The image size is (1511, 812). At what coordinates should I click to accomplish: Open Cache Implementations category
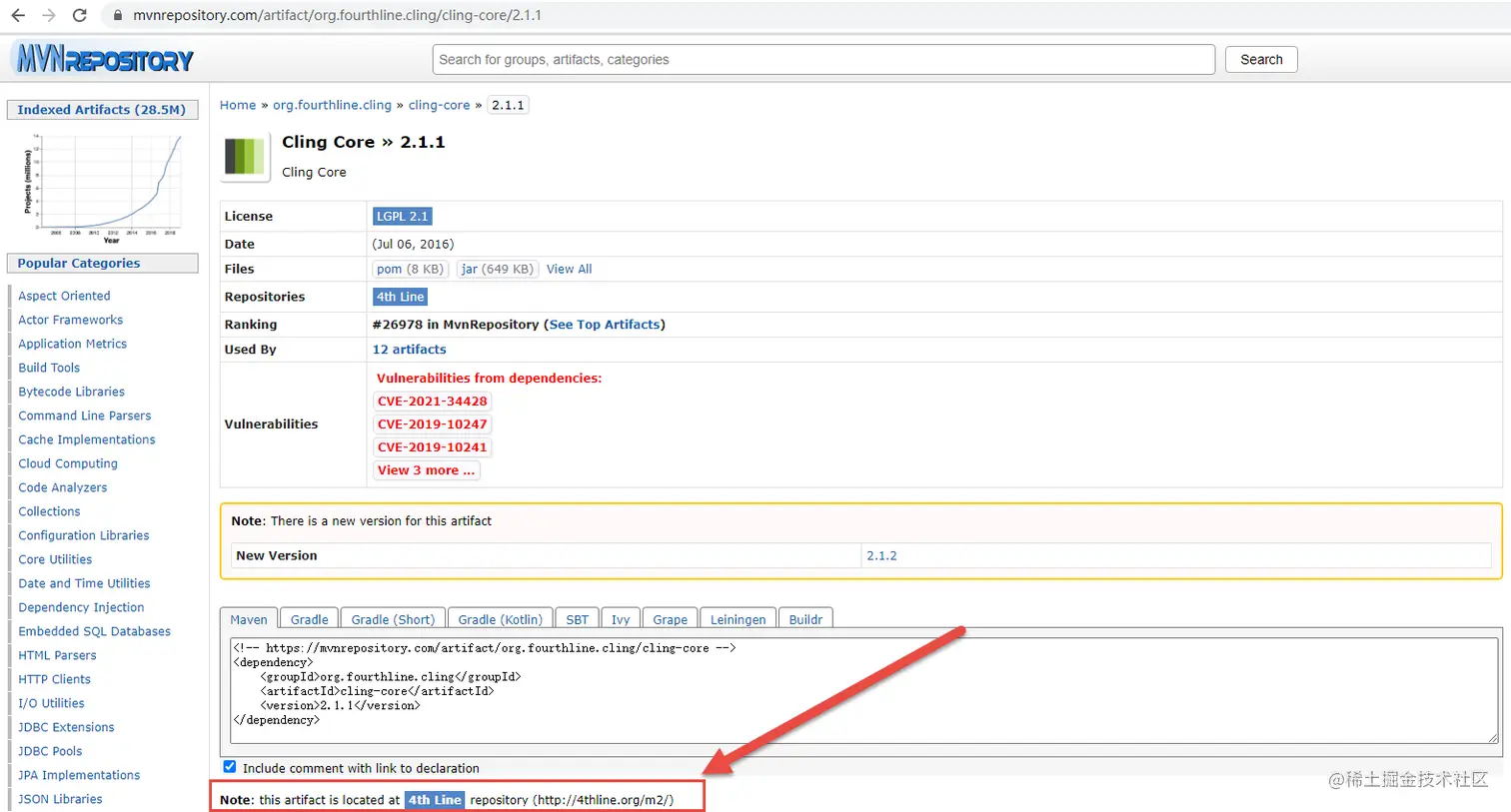click(87, 439)
